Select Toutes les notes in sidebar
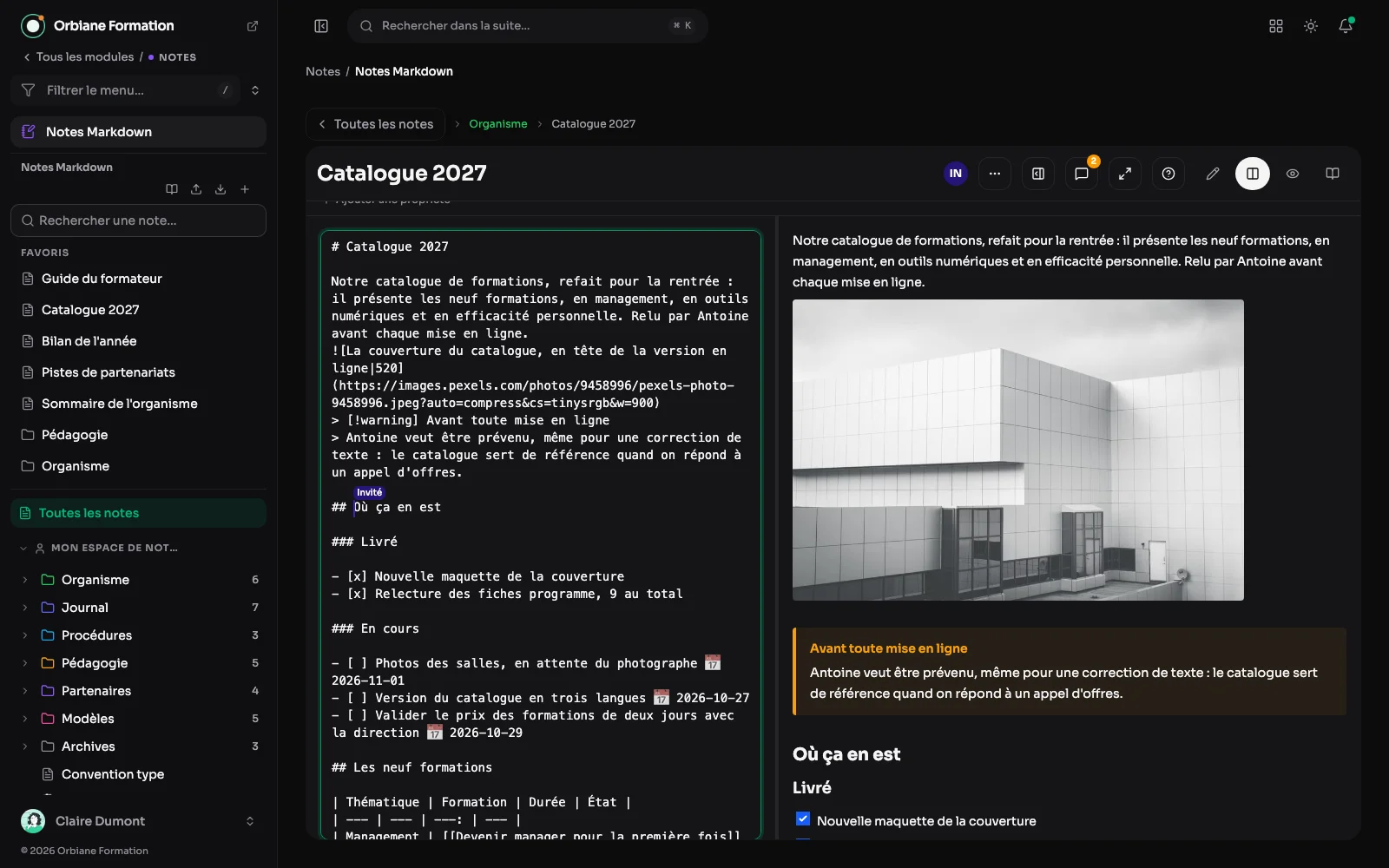Screen dimensions: 1389x868 click(139, 513)
